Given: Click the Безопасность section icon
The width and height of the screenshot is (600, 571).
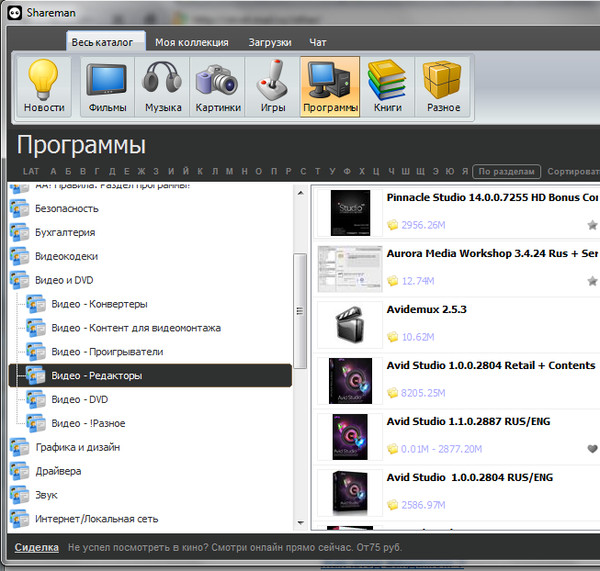Looking at the screenshot, I should pyautogui.click(x=20, y=209).
